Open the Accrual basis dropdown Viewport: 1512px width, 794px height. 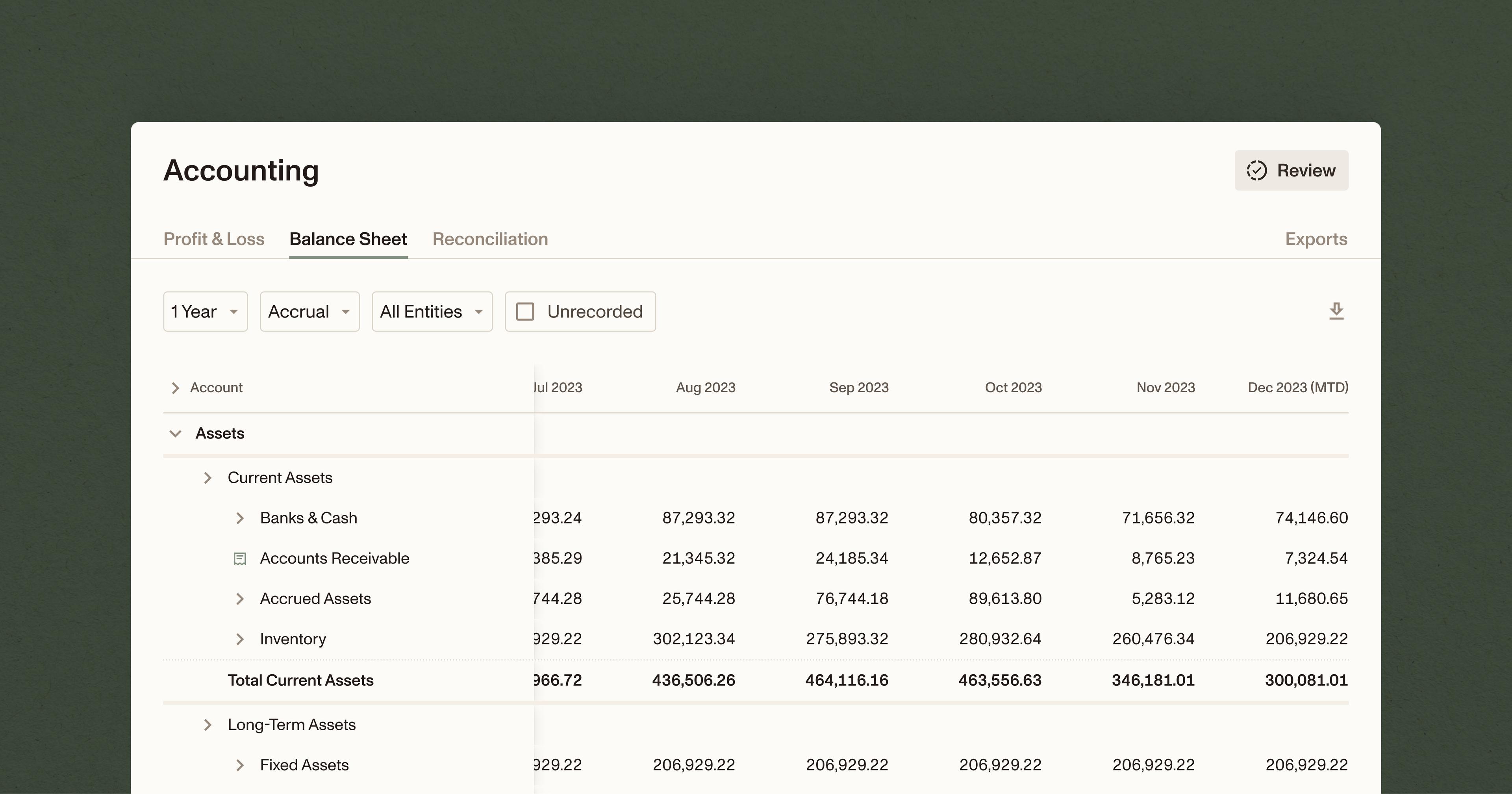click(x=309, y=311)
